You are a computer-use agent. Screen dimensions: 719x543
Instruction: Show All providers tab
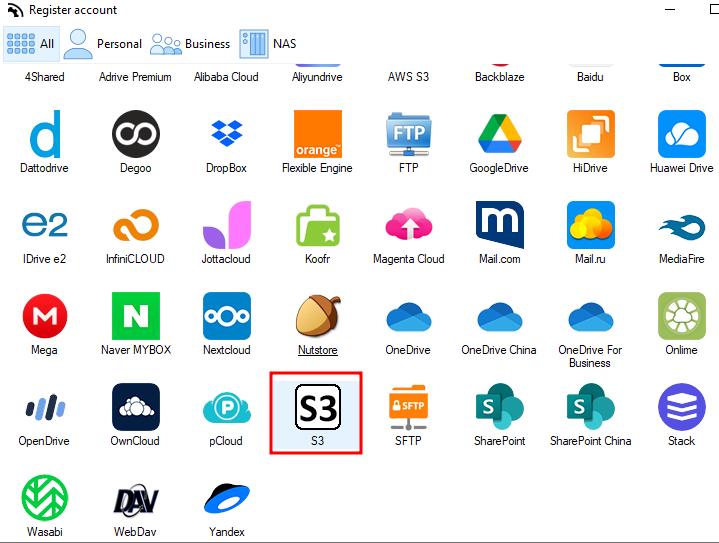click(x=31, y=44)
